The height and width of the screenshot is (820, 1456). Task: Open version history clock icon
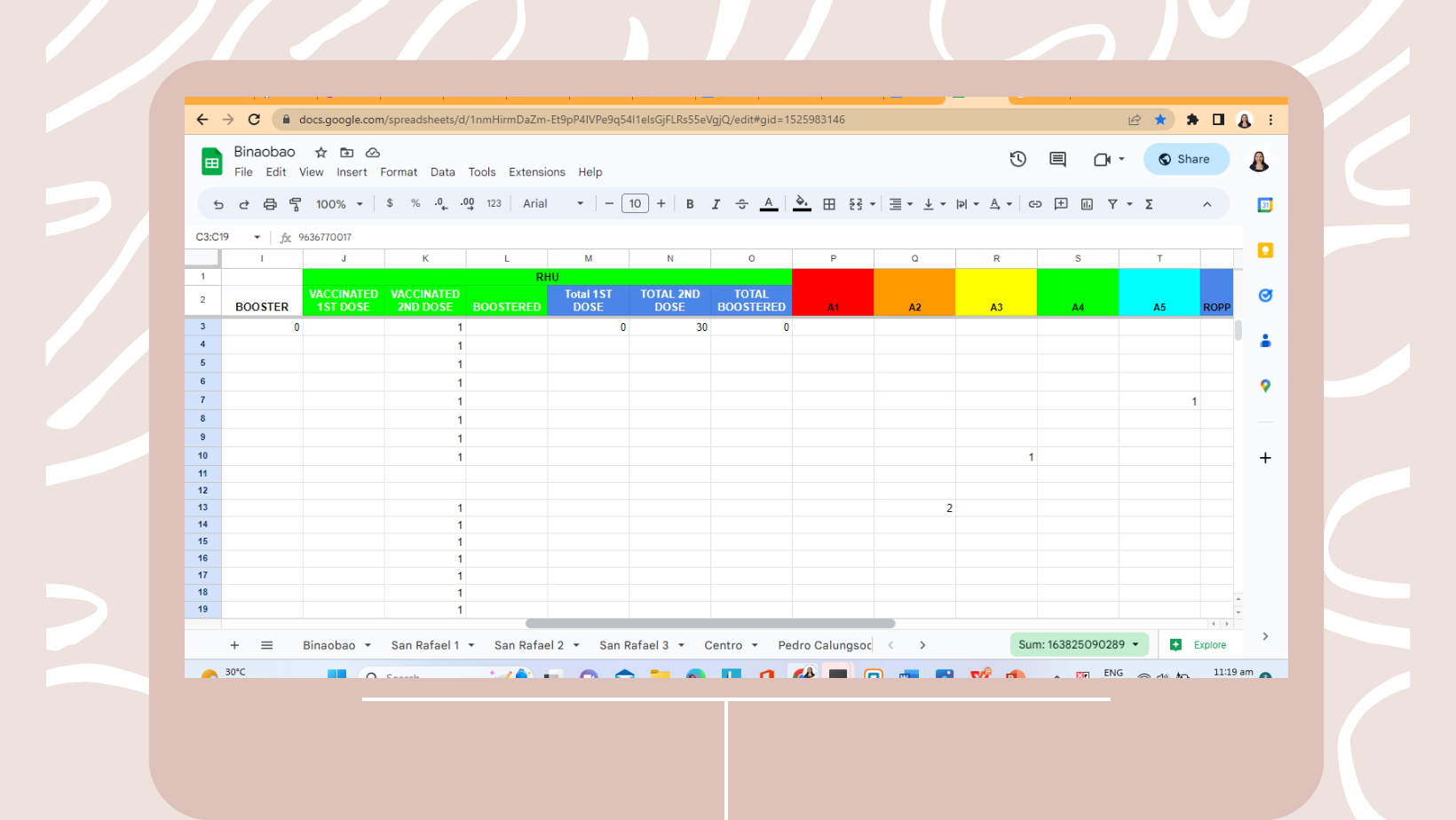click(1018, 159)
